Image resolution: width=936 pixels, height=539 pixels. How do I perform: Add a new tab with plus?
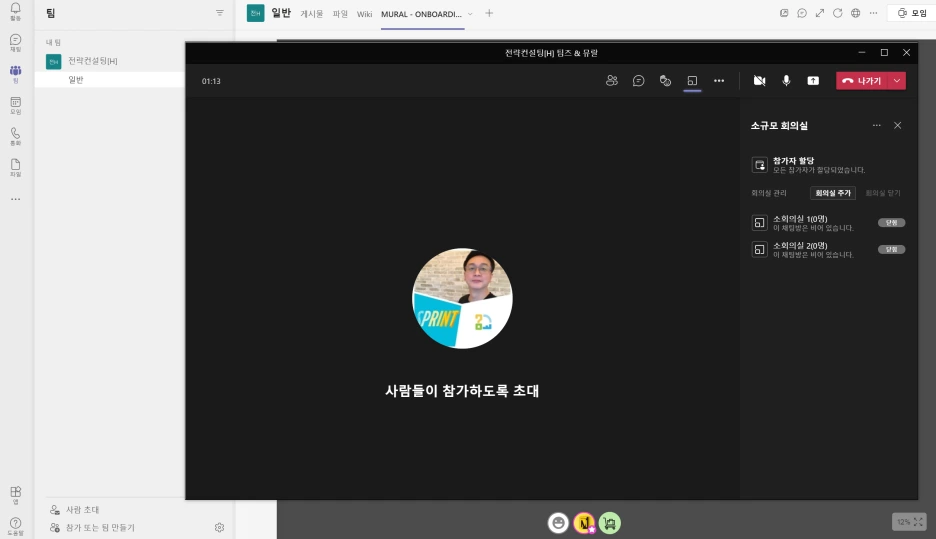pyautogui.click(x=489, y=13)
